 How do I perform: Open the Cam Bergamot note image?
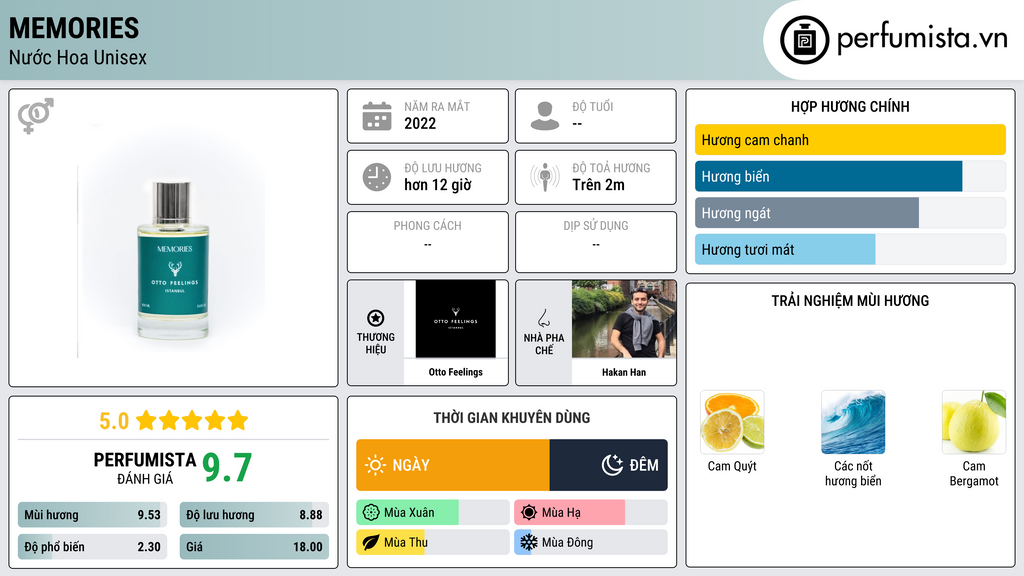[x=974, y=422]
